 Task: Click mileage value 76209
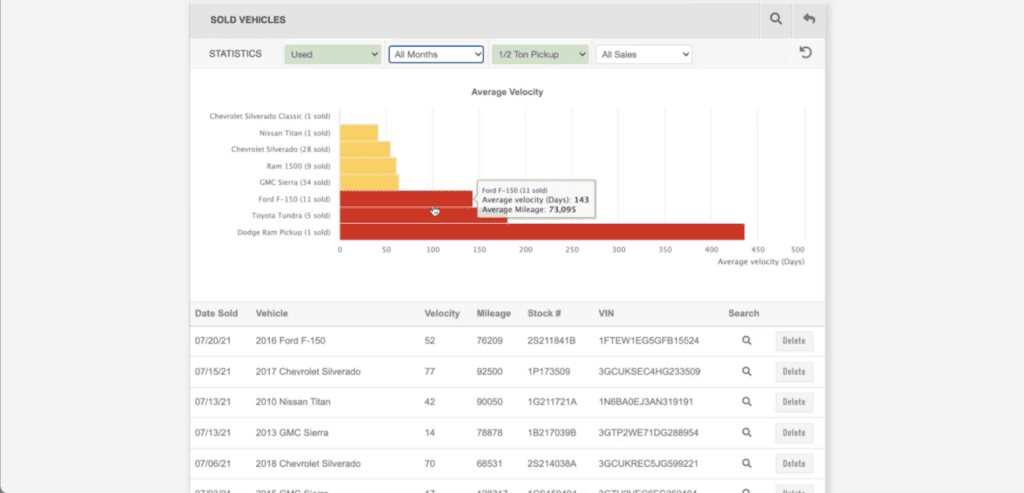click(x=490, y=341)
